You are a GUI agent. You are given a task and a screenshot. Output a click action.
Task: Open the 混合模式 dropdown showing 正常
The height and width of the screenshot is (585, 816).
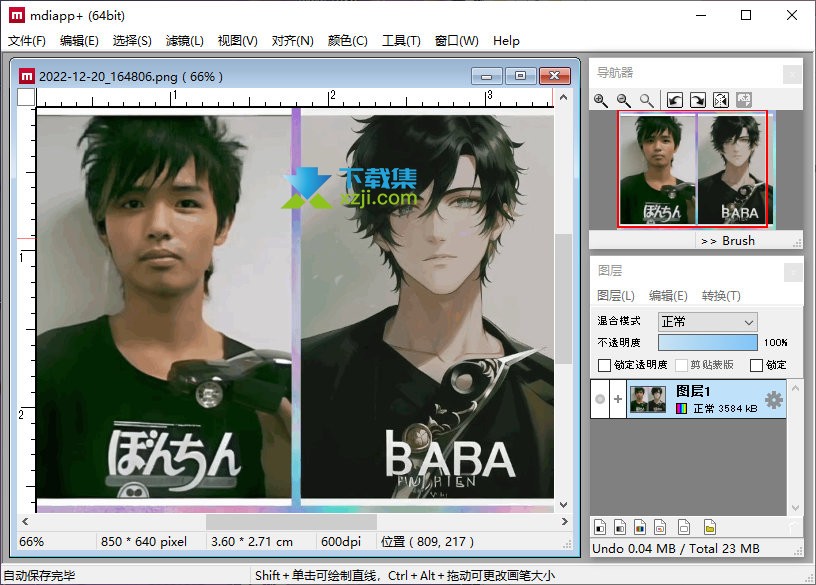pyautogui.click(x=707, y=322)
